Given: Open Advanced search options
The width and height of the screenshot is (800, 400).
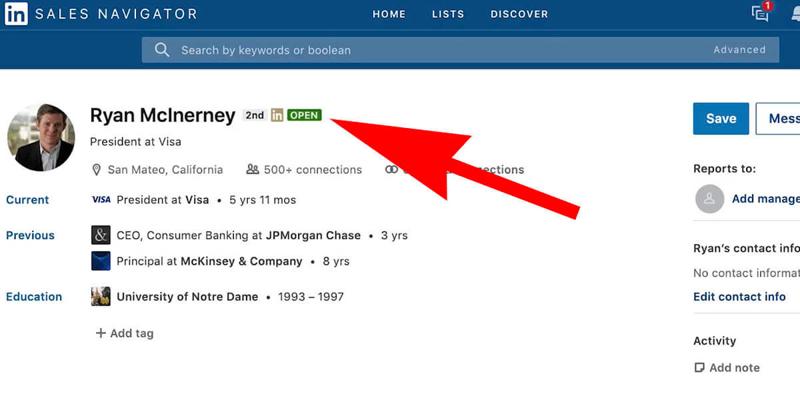Looking at the screenshot, I should 739,50.
